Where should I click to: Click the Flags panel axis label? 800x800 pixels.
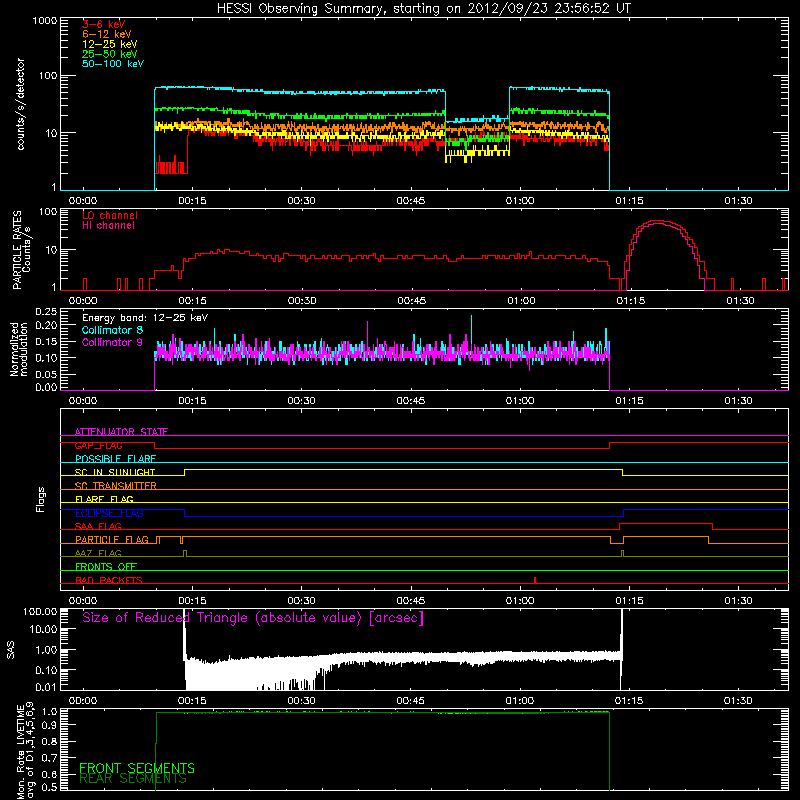pyautogui.click(x=41, y=500)
